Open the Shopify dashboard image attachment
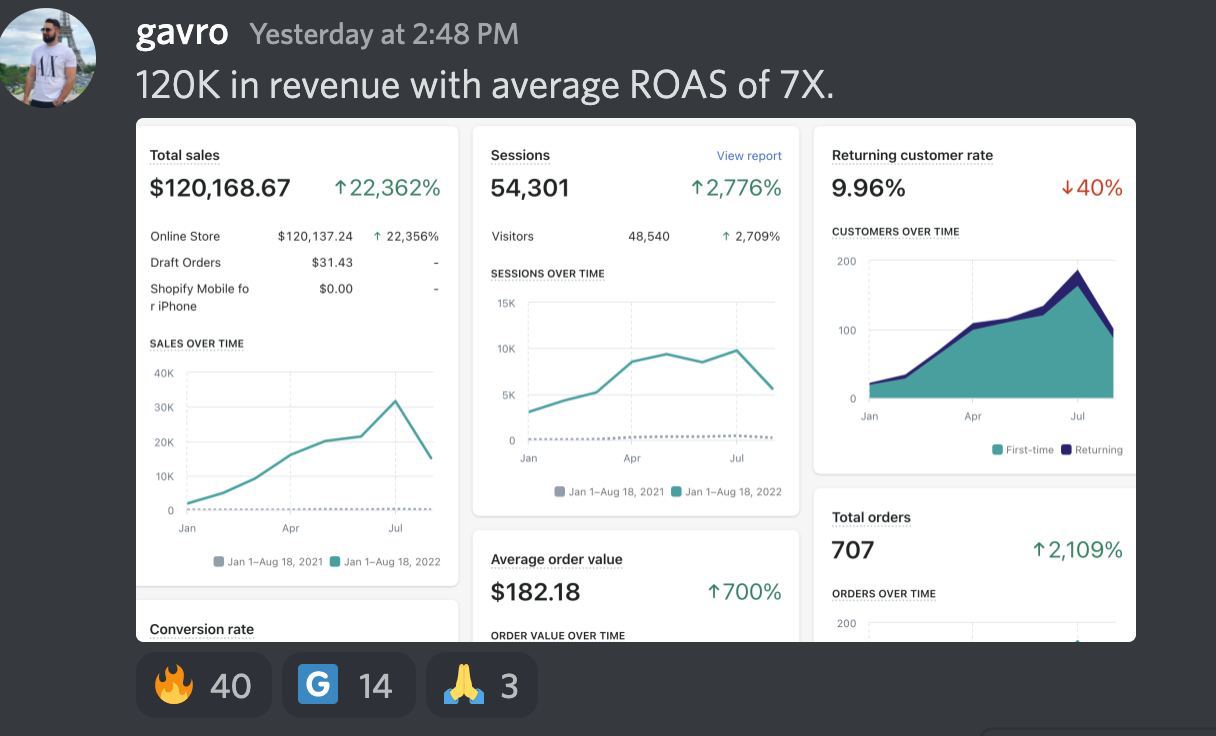The height and width of the screenshot is (736, 1216). [635, 380]
